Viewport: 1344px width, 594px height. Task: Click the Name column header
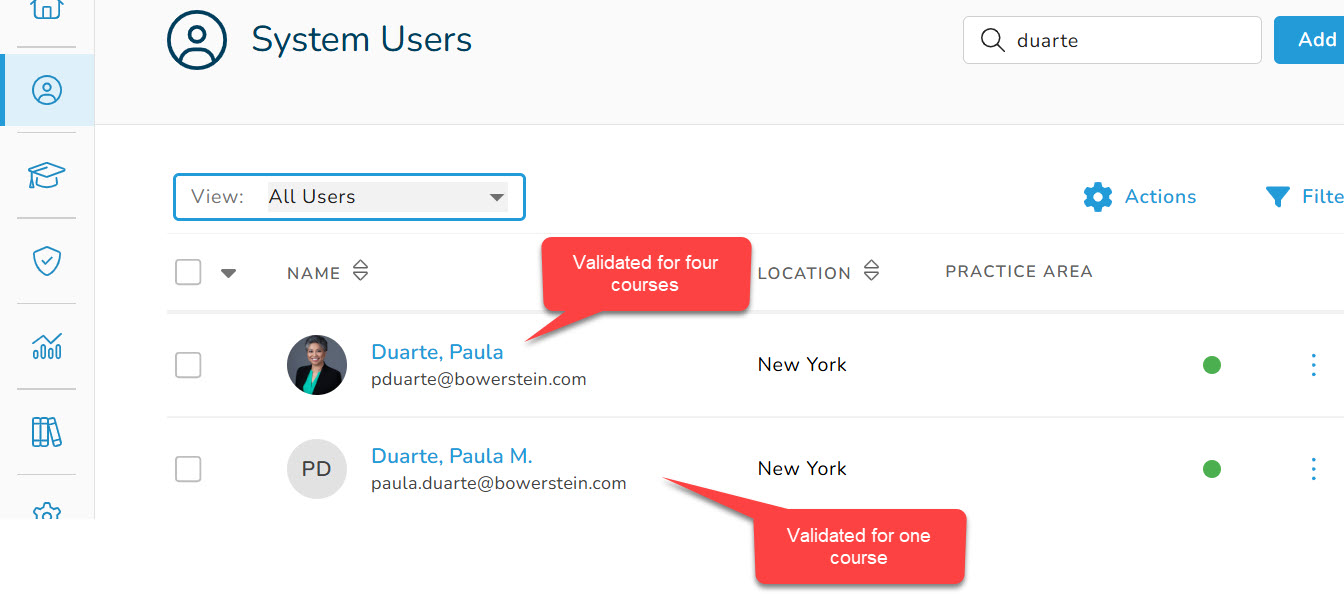tap(314, 273)
